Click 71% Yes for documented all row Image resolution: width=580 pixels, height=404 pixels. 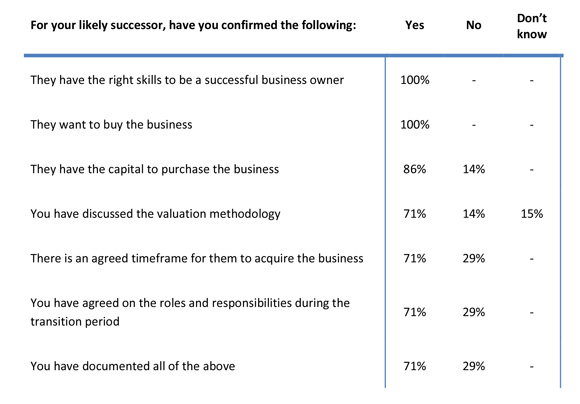click(415, 366)
